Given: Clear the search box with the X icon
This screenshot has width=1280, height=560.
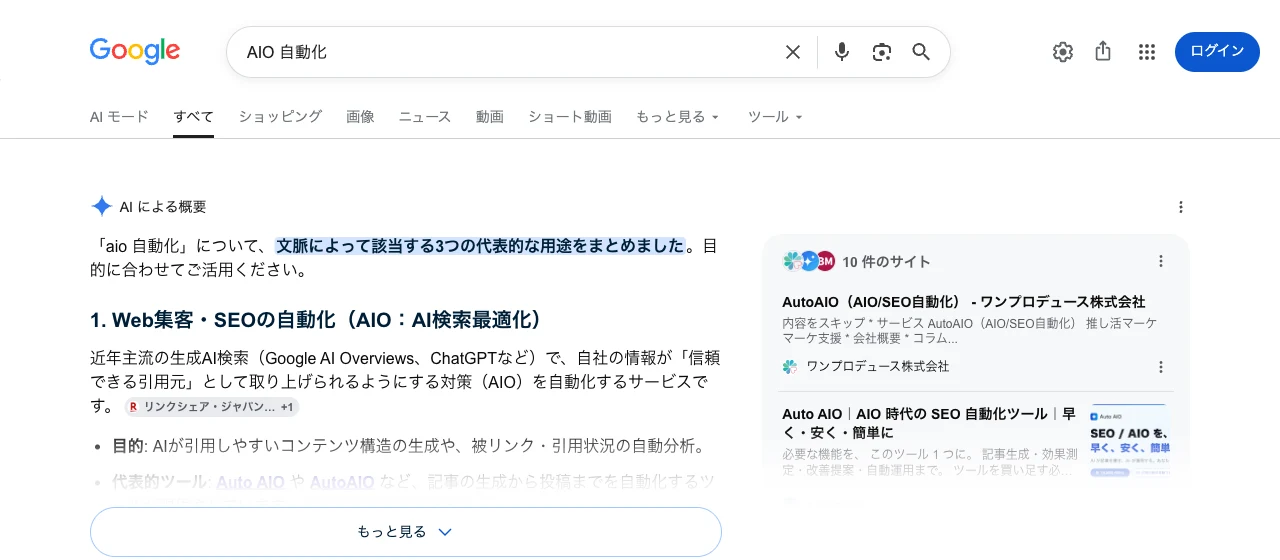Looking at the screenshot, I should pos(793,52).
